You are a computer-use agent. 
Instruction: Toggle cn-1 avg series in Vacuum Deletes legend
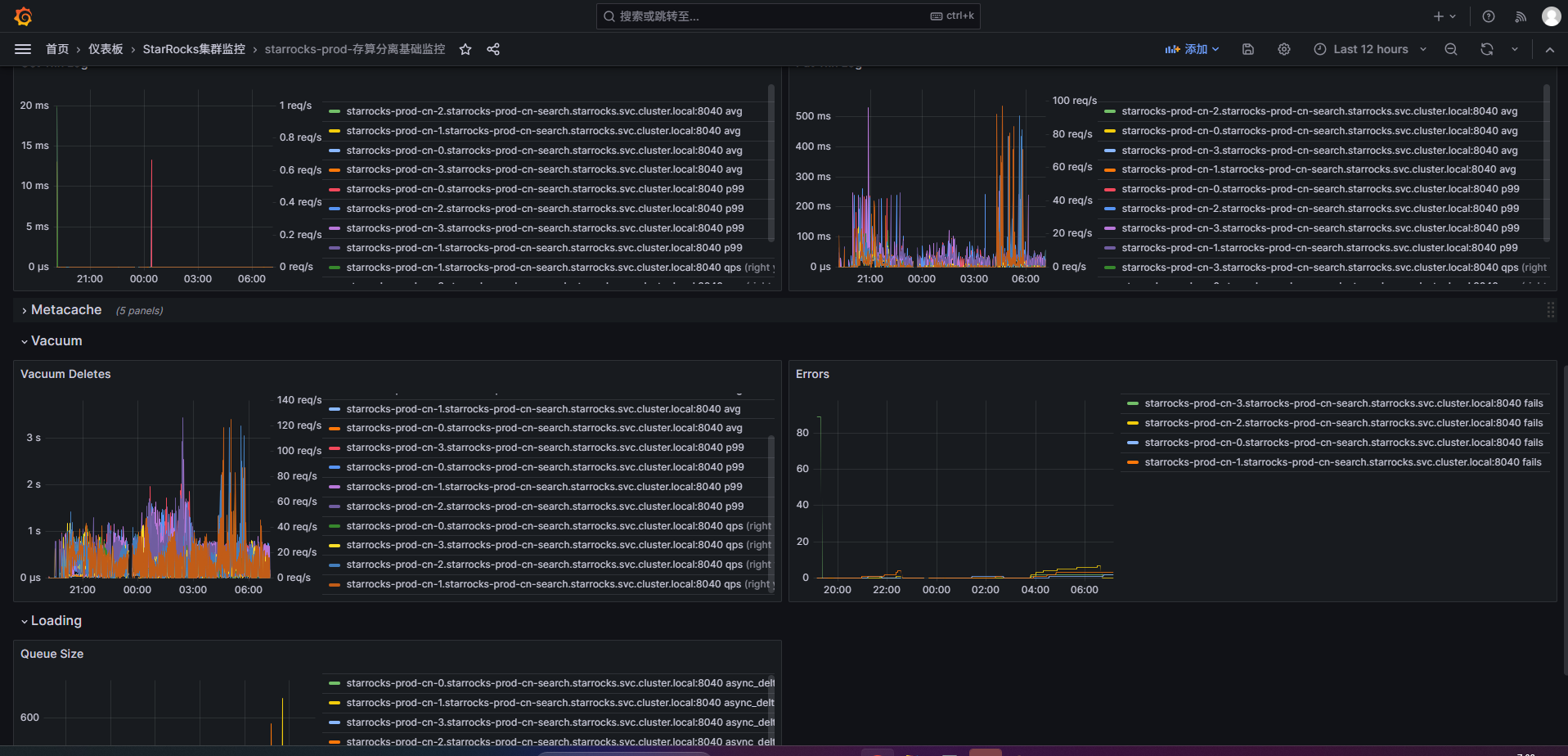click(543, 409)
